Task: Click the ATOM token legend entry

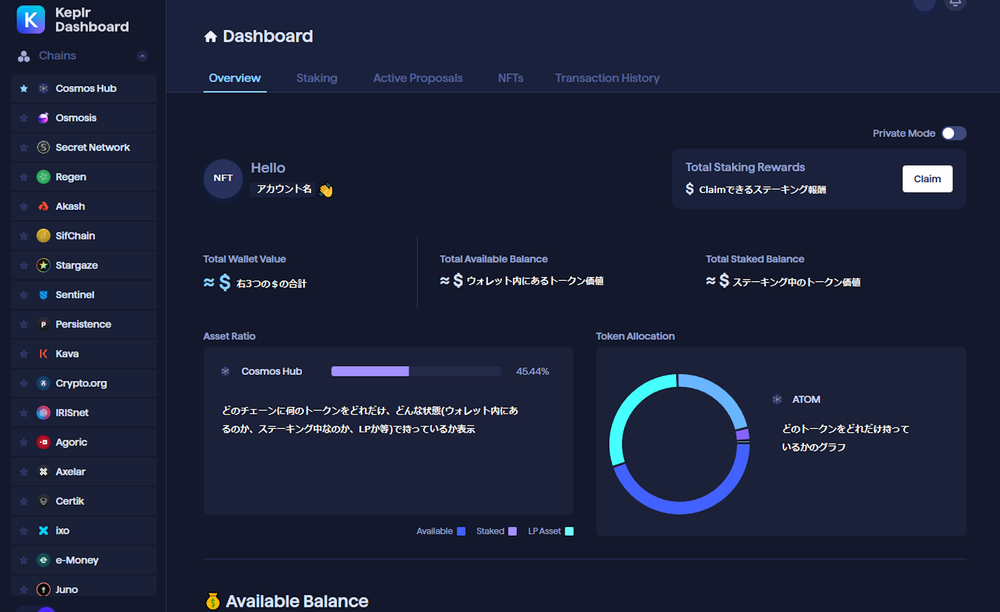Action: (796, 399)
